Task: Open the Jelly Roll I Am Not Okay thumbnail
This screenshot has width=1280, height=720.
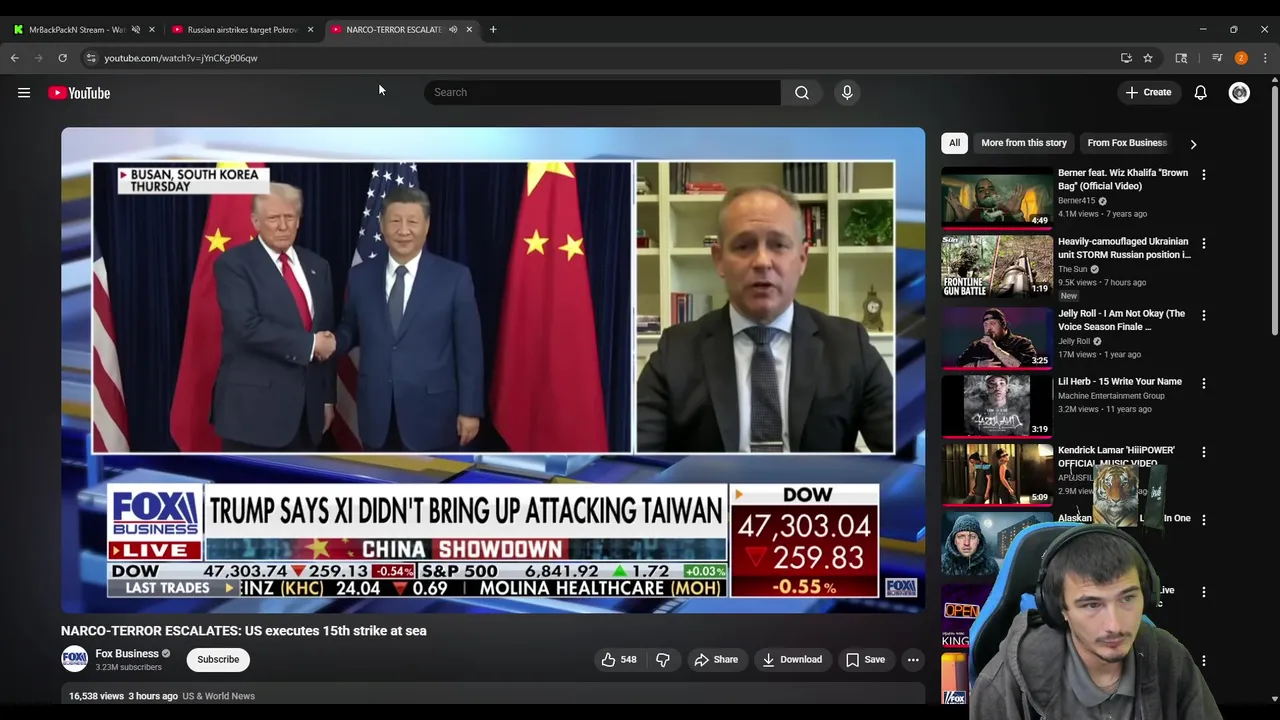Action: click(997, 337)
